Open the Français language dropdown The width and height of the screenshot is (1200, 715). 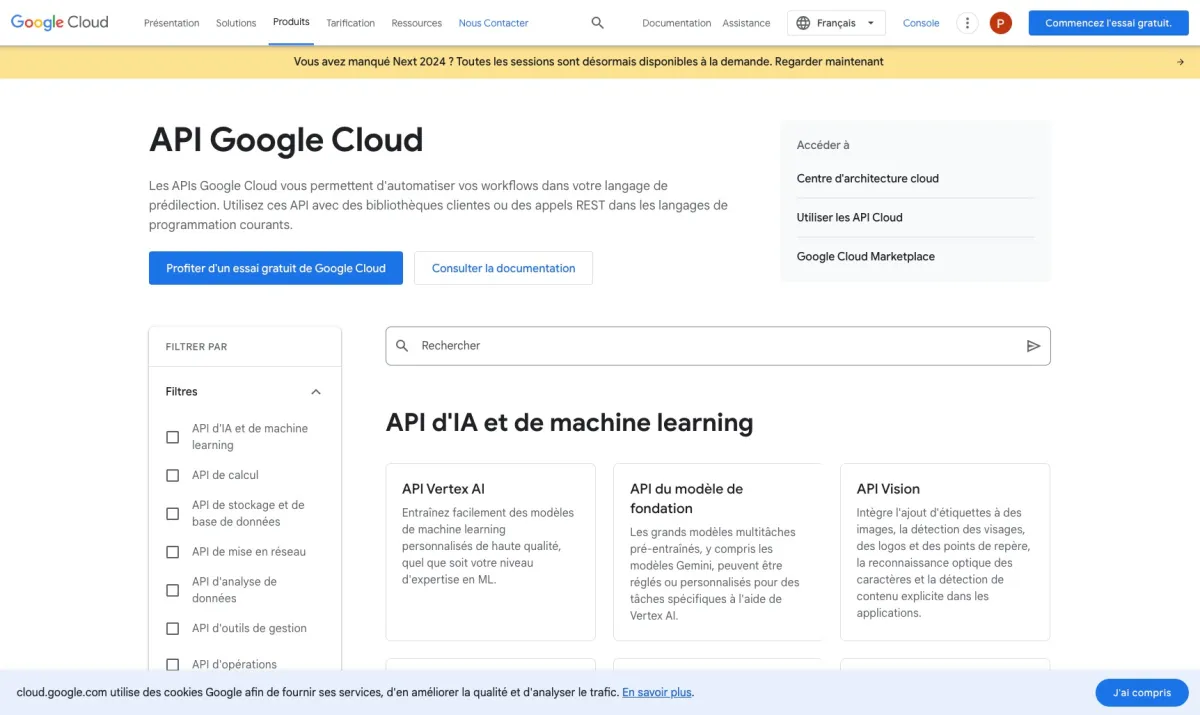click(836, 23)
